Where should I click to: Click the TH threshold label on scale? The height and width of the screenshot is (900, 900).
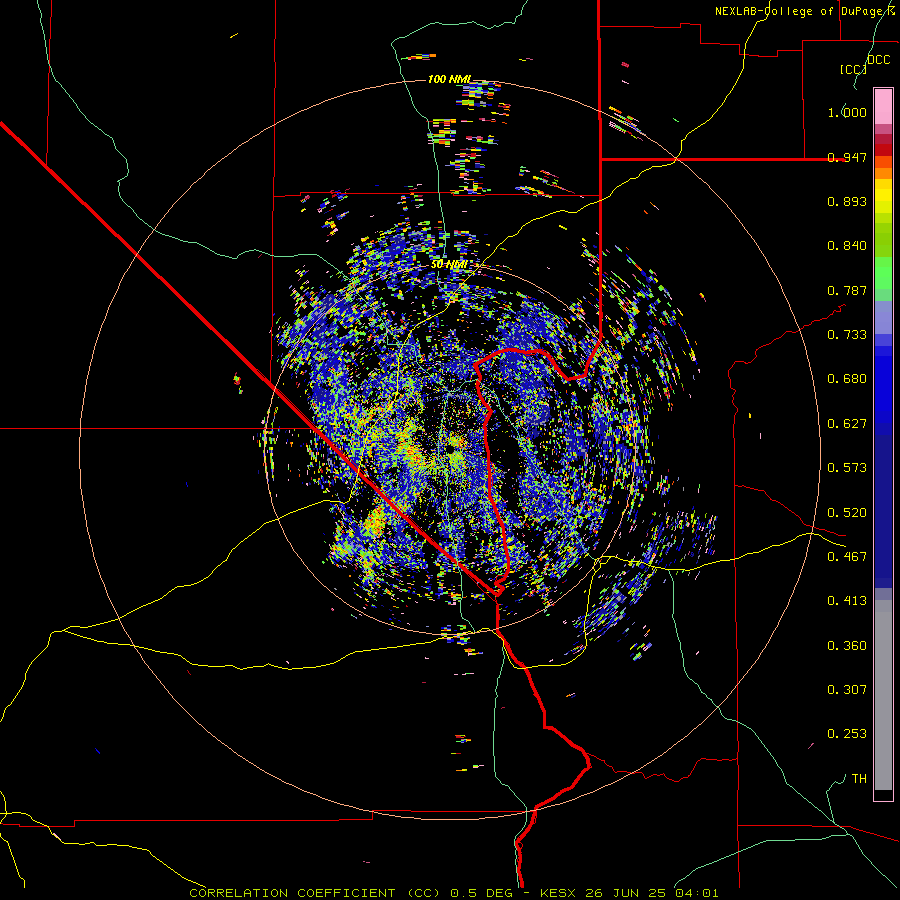click(859, 779)
